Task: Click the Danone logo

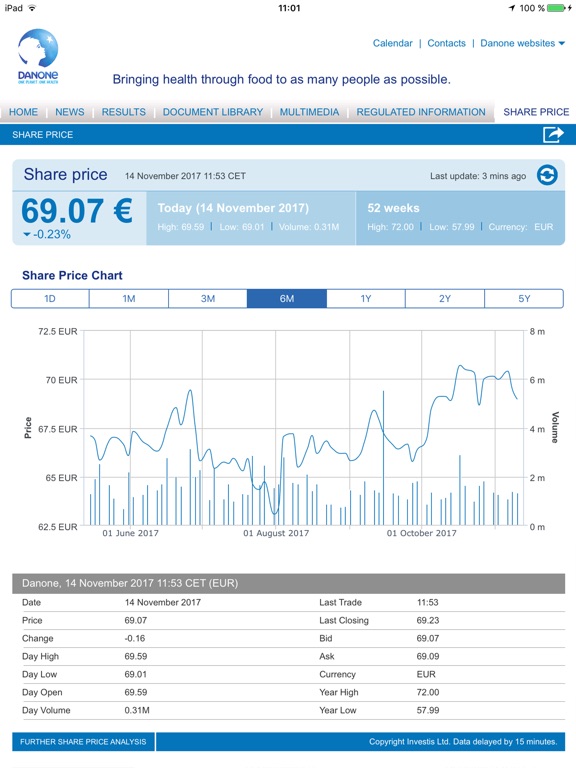Action: point(38,56)
